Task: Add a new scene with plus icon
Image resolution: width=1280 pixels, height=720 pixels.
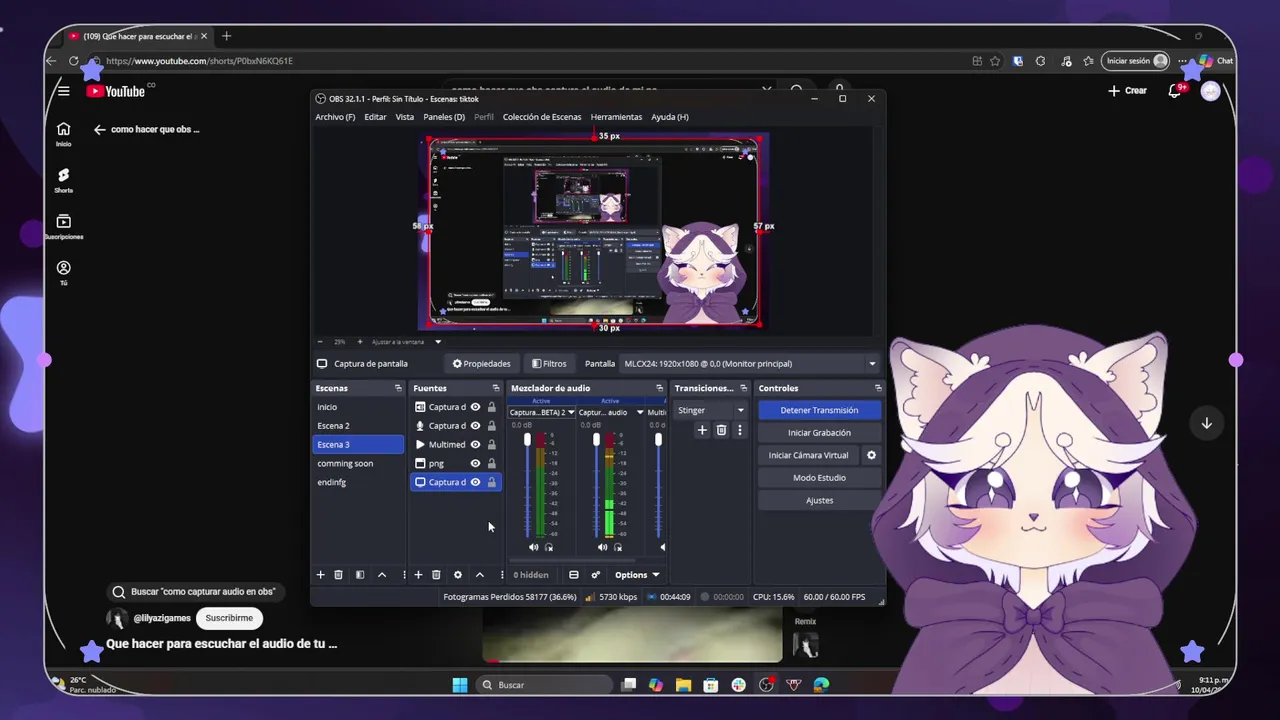Action: coord(321,575)
